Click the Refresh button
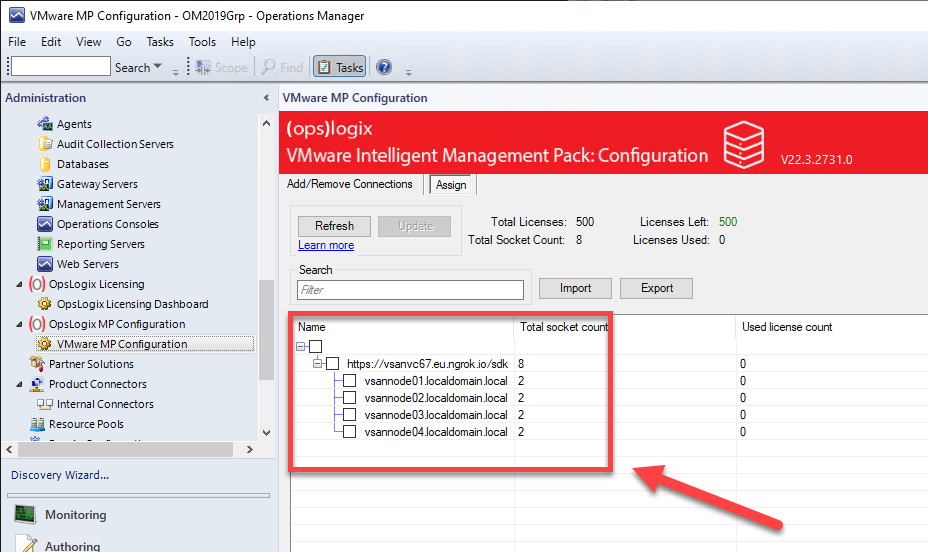 point(334,226)
